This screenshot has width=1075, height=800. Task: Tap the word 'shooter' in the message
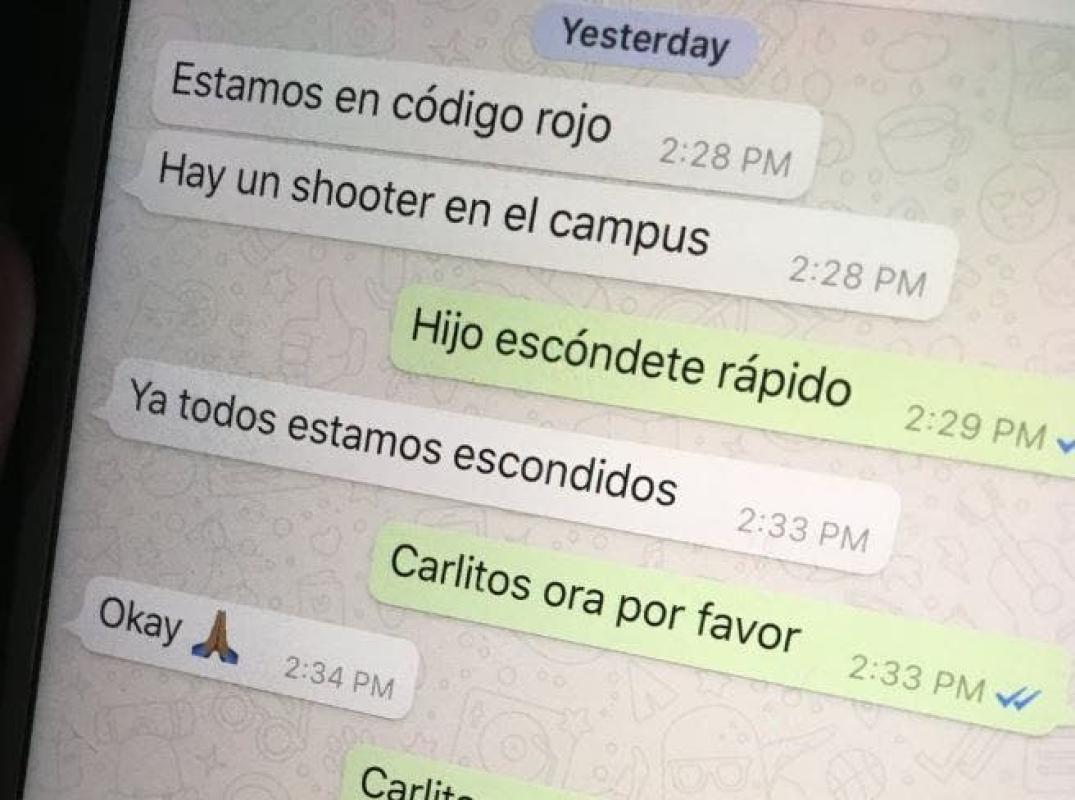(362, 197)
